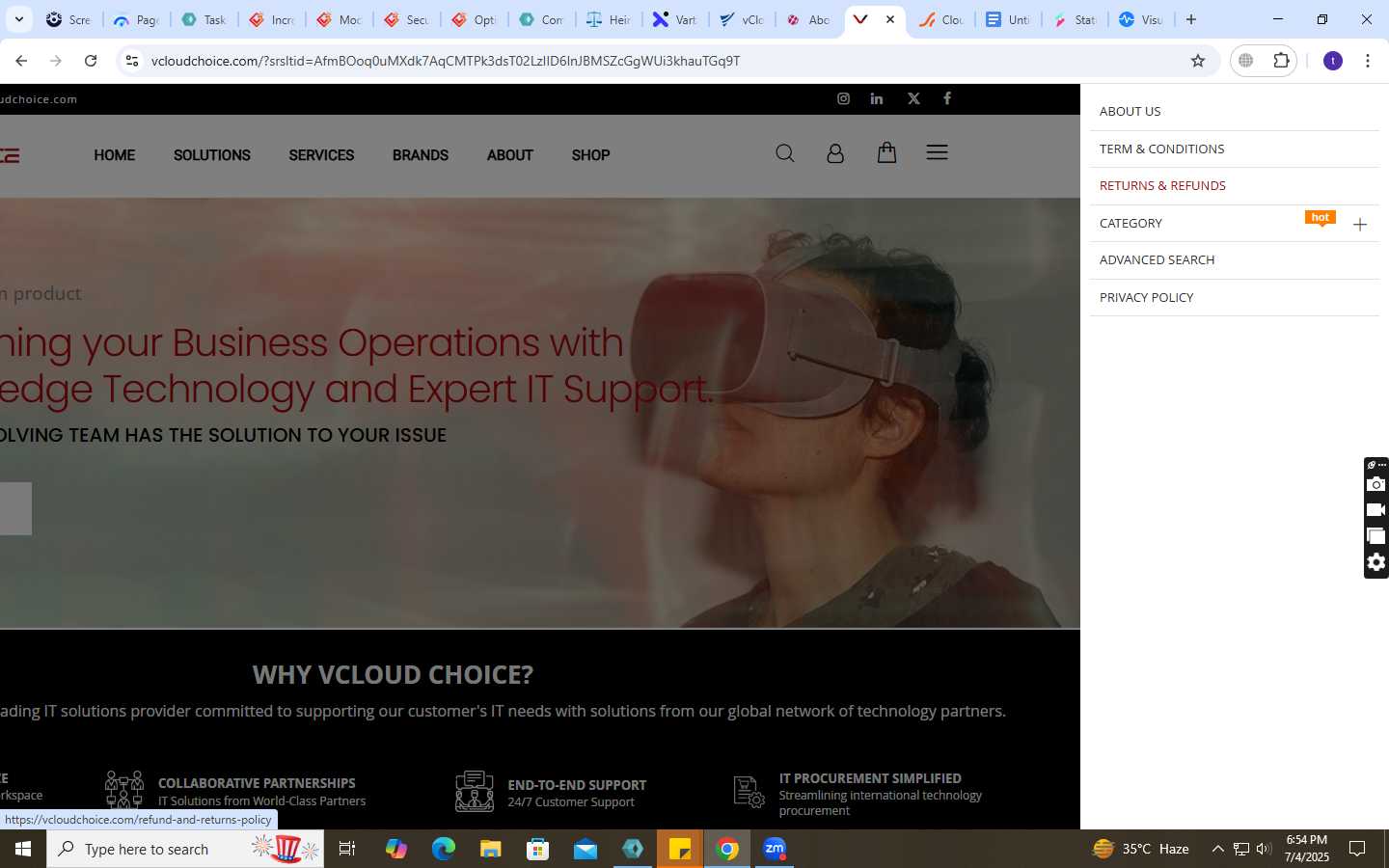Open the tab search dropdown arrow
This screenshot has height=868, width=1389.
click(x=18, y=19)
